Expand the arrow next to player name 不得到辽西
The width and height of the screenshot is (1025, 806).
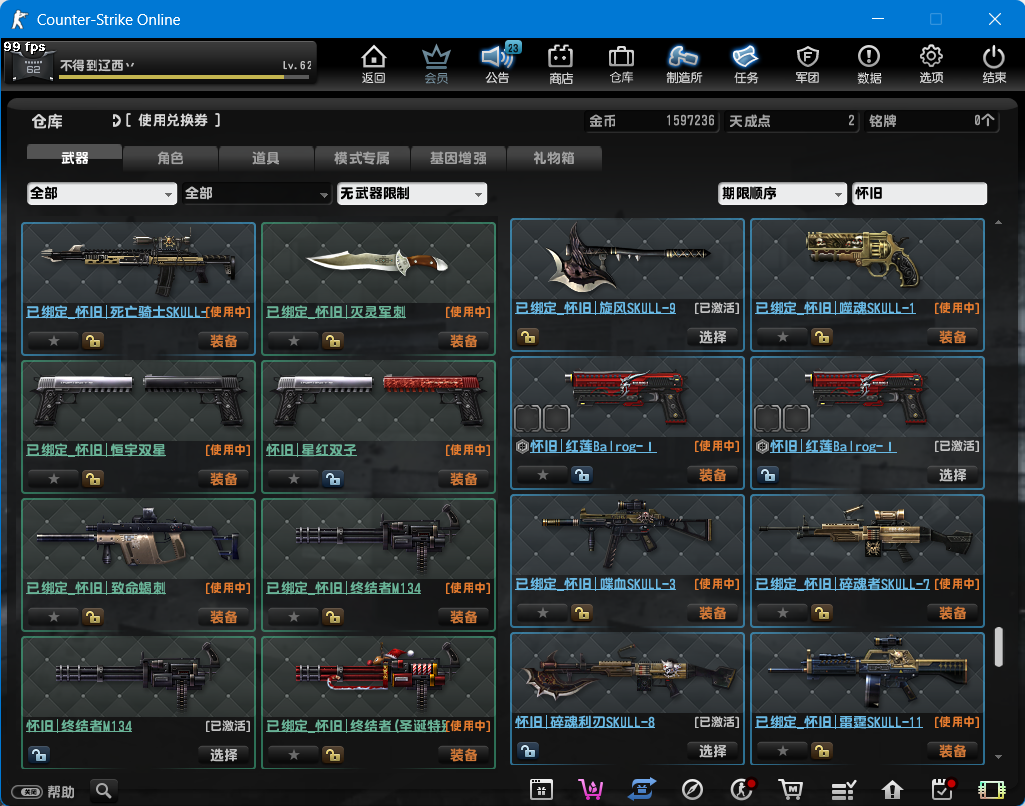tap(130, 65)
